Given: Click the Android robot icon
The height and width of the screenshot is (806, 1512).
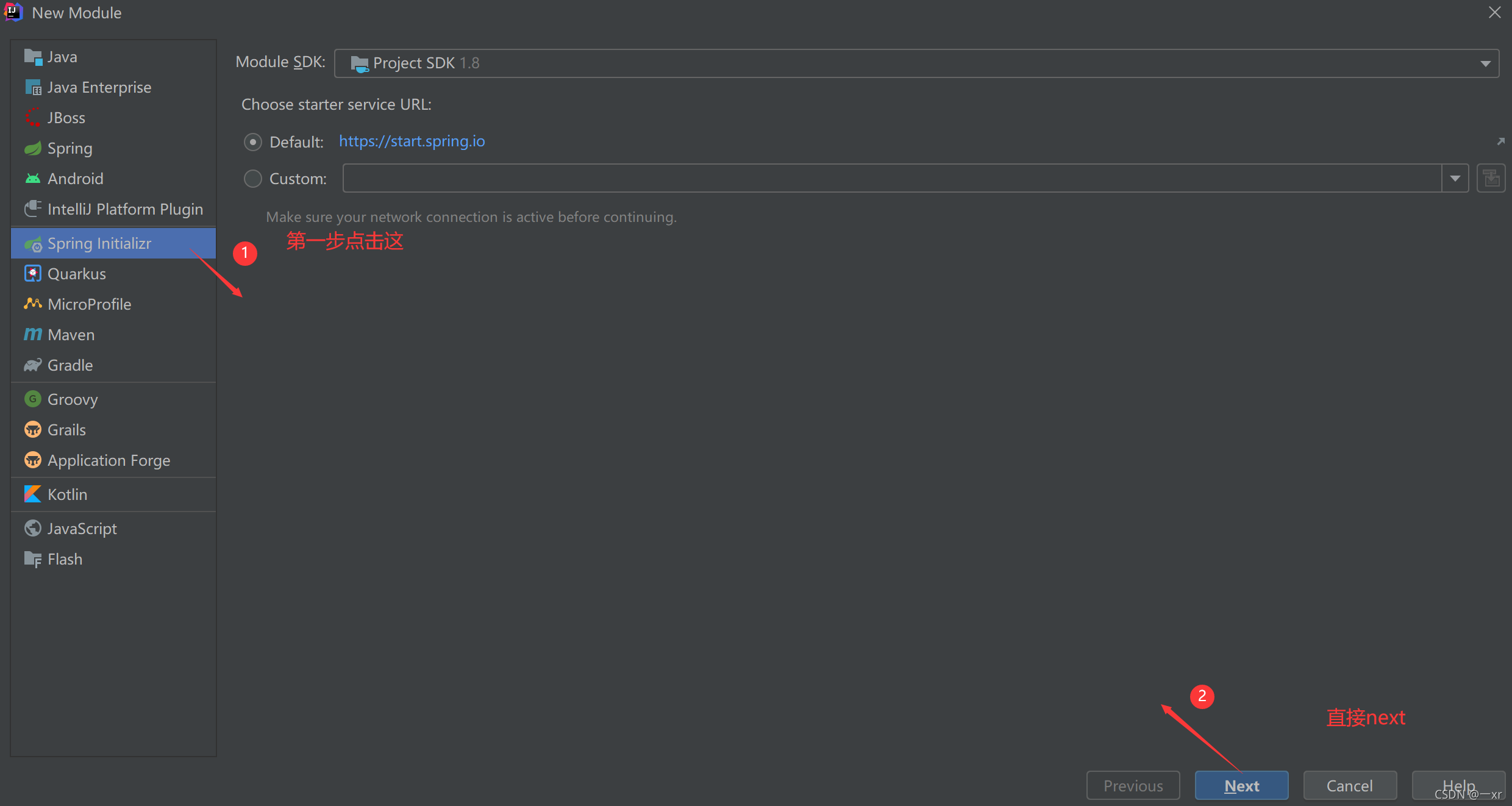Looking at the screenshot, I should pyautogui.click(x=32, y=179).
